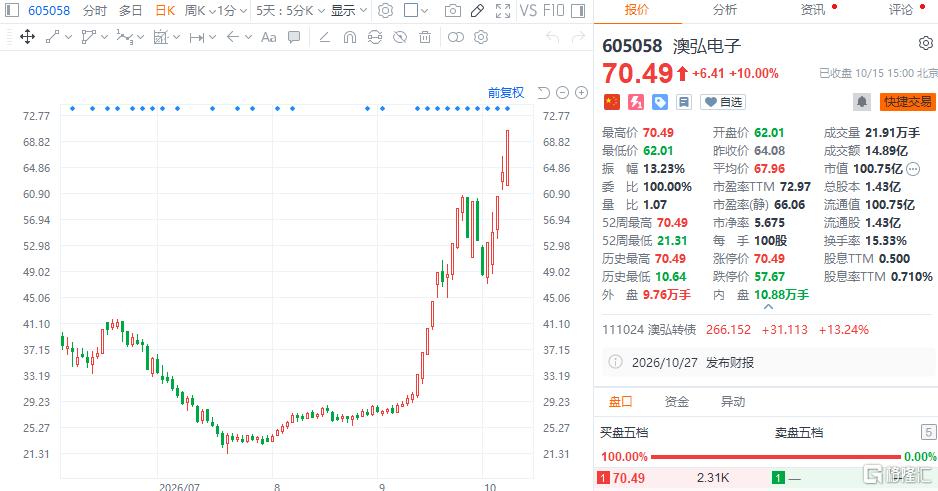Toggle the left sidebar panel icon
This screenshot has height=491, width=938.
(11, 10)
